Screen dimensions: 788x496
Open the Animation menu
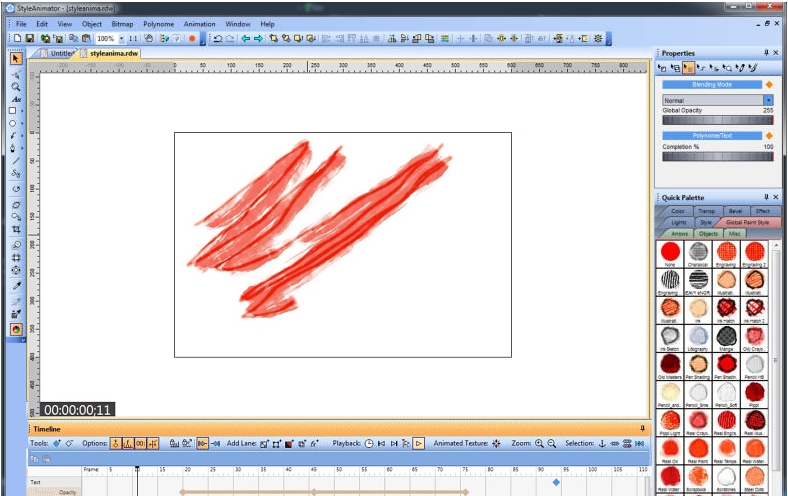point(199,24)
